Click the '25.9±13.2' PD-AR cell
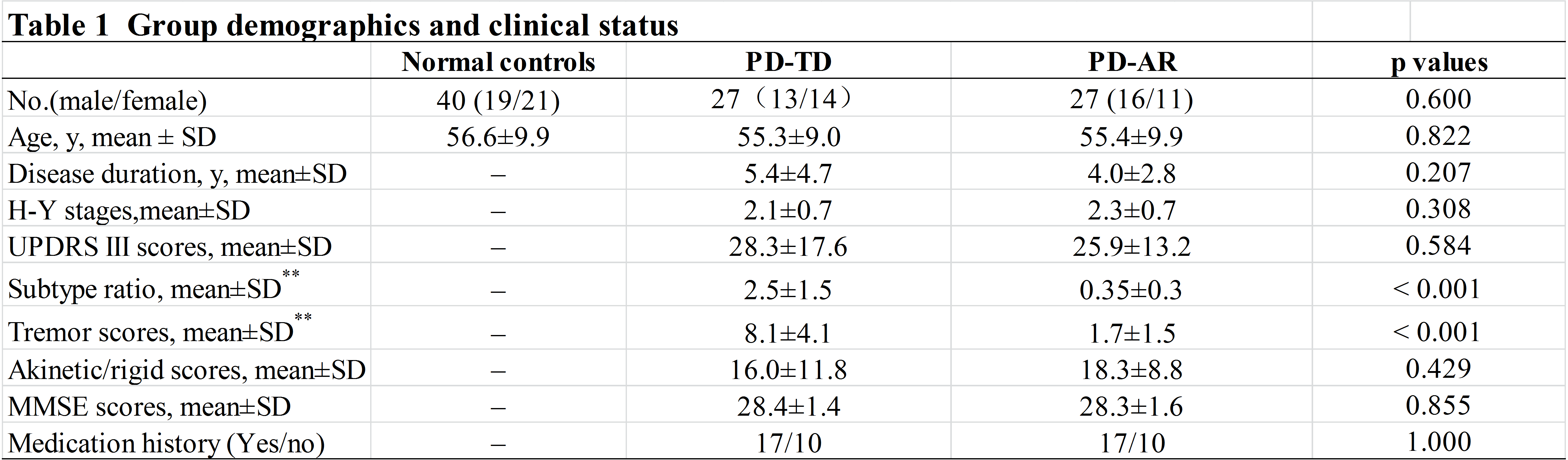 1131,247
